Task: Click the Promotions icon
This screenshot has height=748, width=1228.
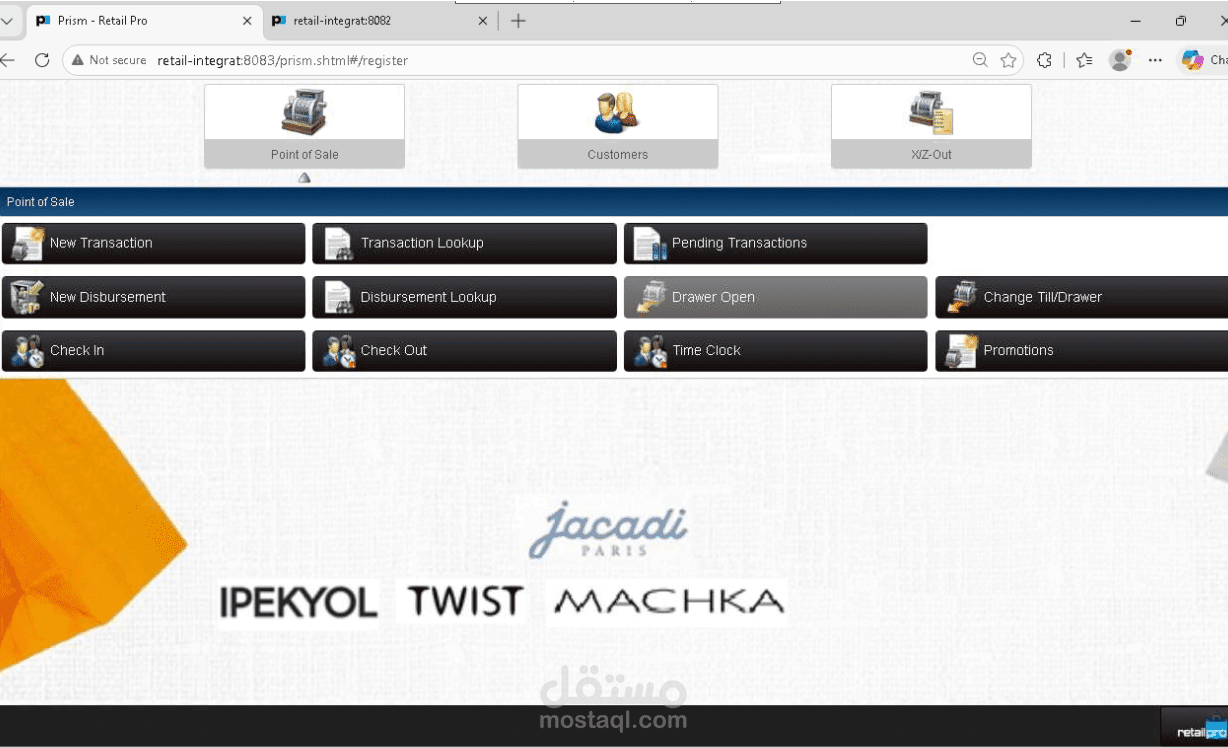Action: [962, 351]
